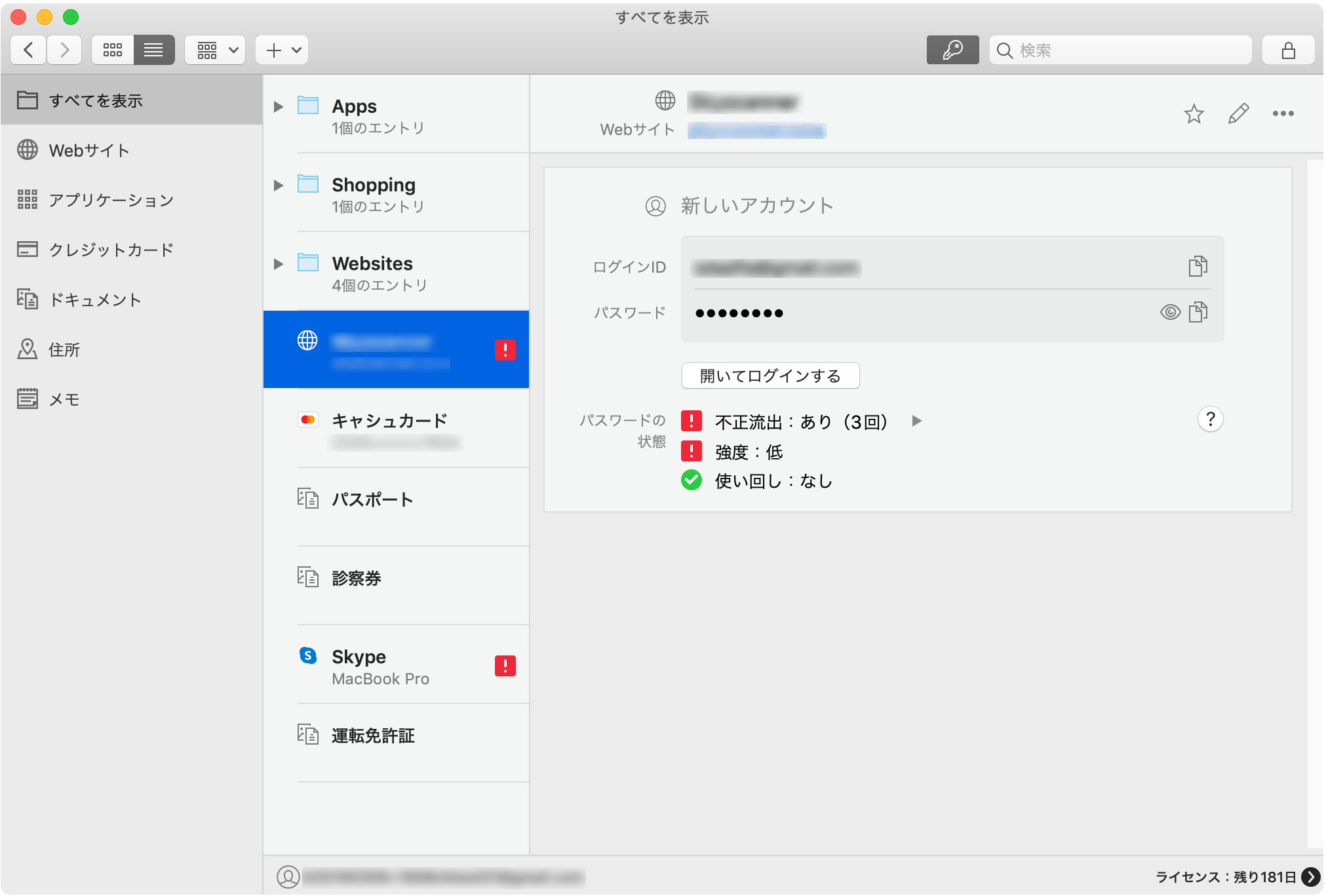The width and height of the screenshot is (1326, 896).
Task: Switch to grid icon view
Action: click(113, 50)
